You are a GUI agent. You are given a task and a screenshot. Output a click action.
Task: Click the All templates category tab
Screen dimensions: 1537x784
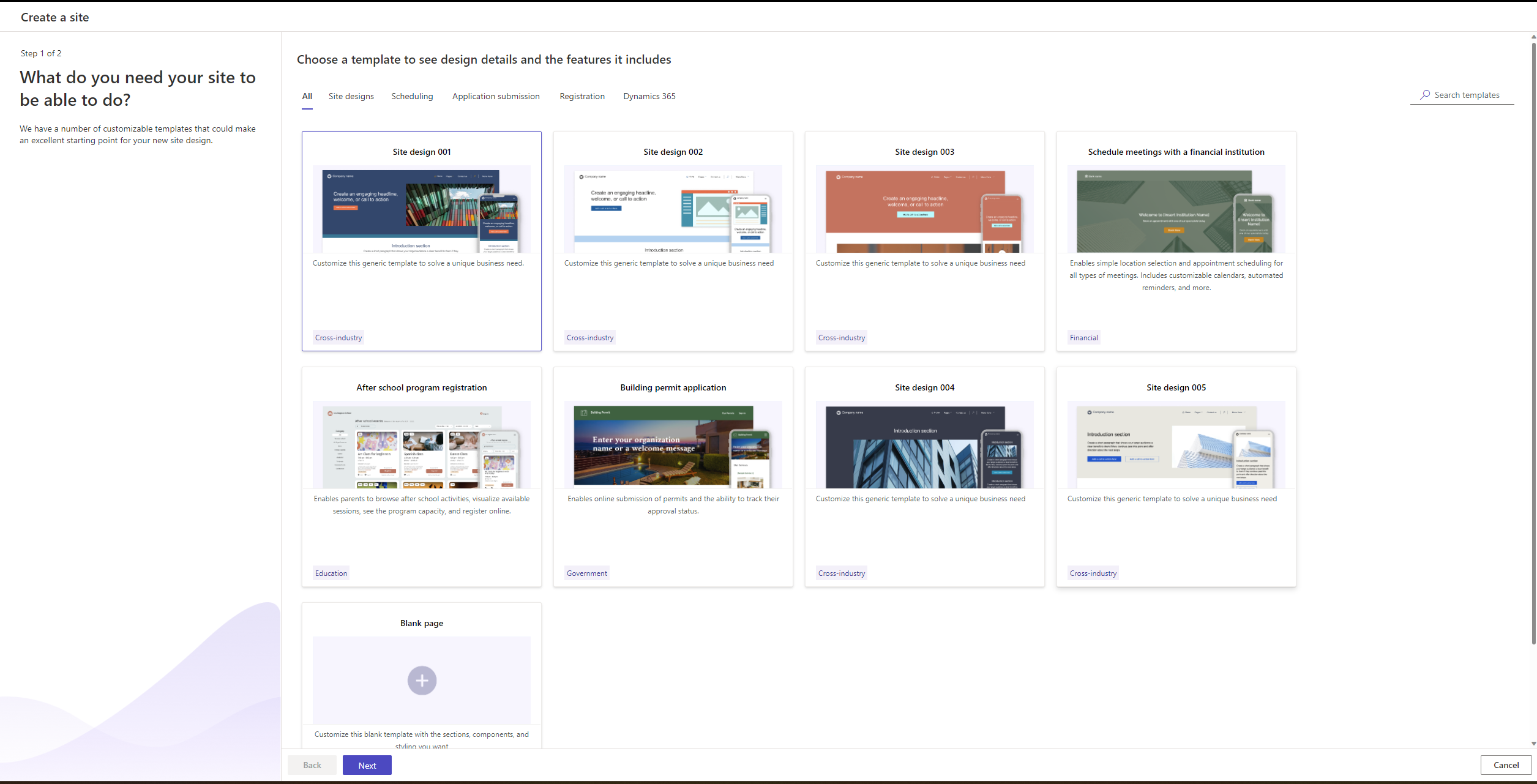307,96
